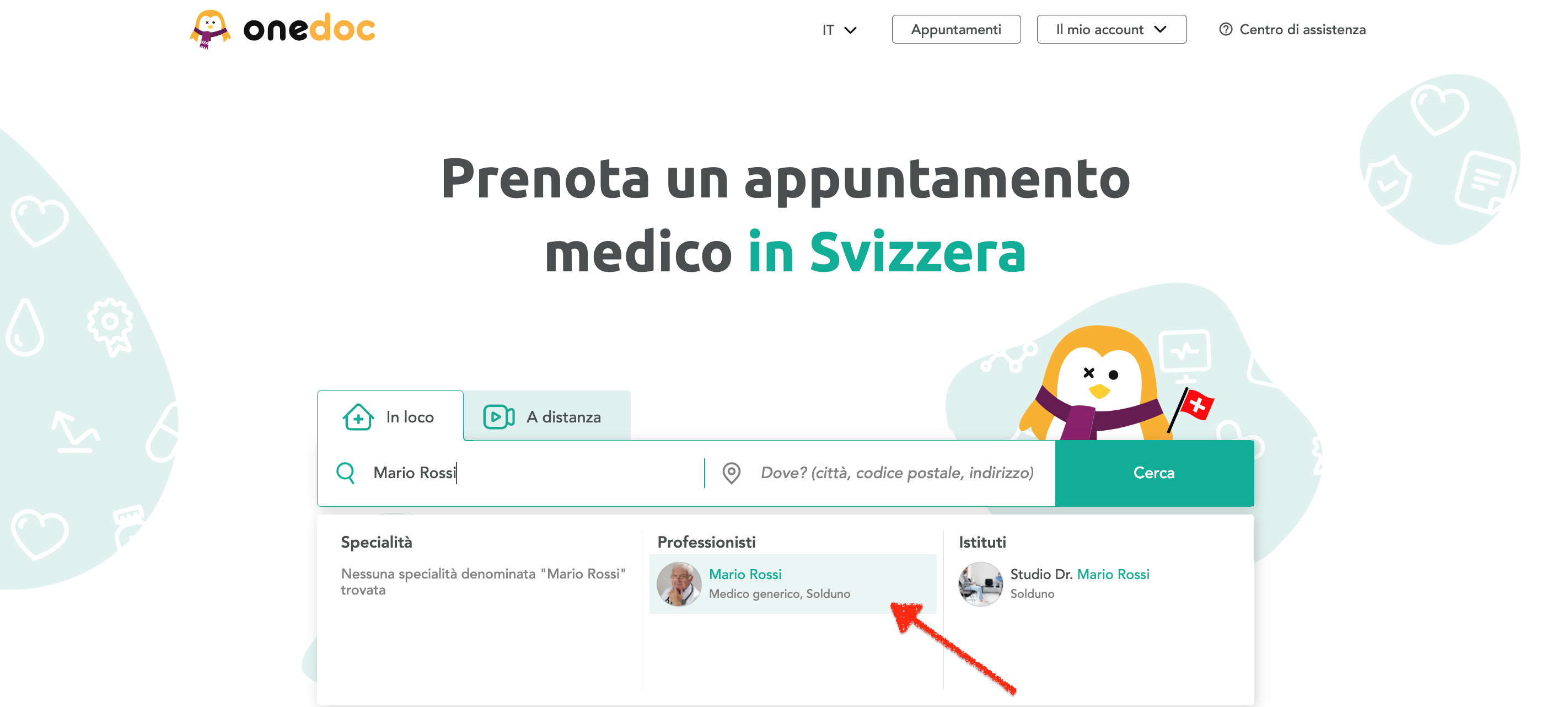The width and height of the screenshot is (1568, 707).
Task: Click chevron next to Il mio account
Action: click(1159, 29)
